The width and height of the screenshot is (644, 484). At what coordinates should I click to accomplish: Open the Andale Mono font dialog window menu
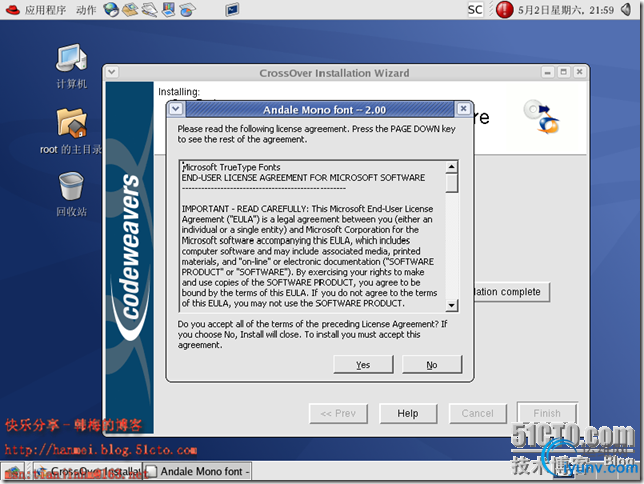coord(176,109)
